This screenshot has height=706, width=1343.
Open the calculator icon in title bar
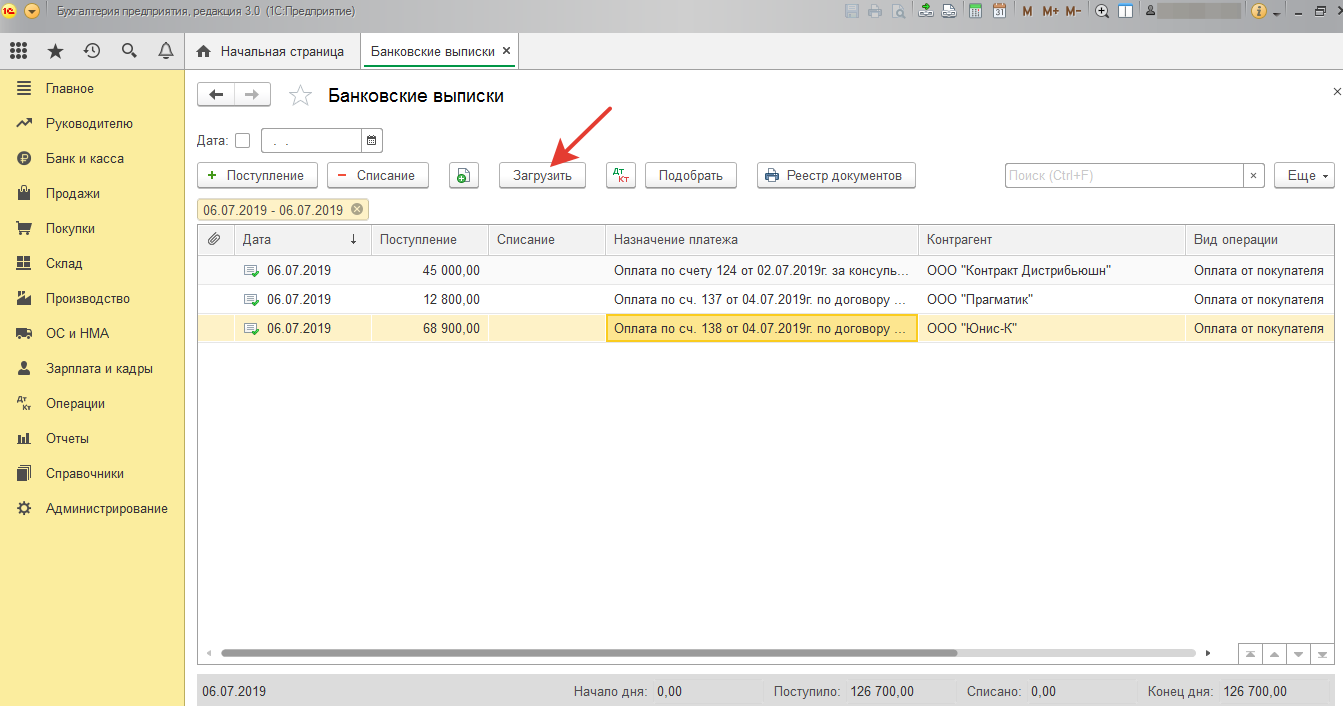pyautogui.click(x=973, y=11)
